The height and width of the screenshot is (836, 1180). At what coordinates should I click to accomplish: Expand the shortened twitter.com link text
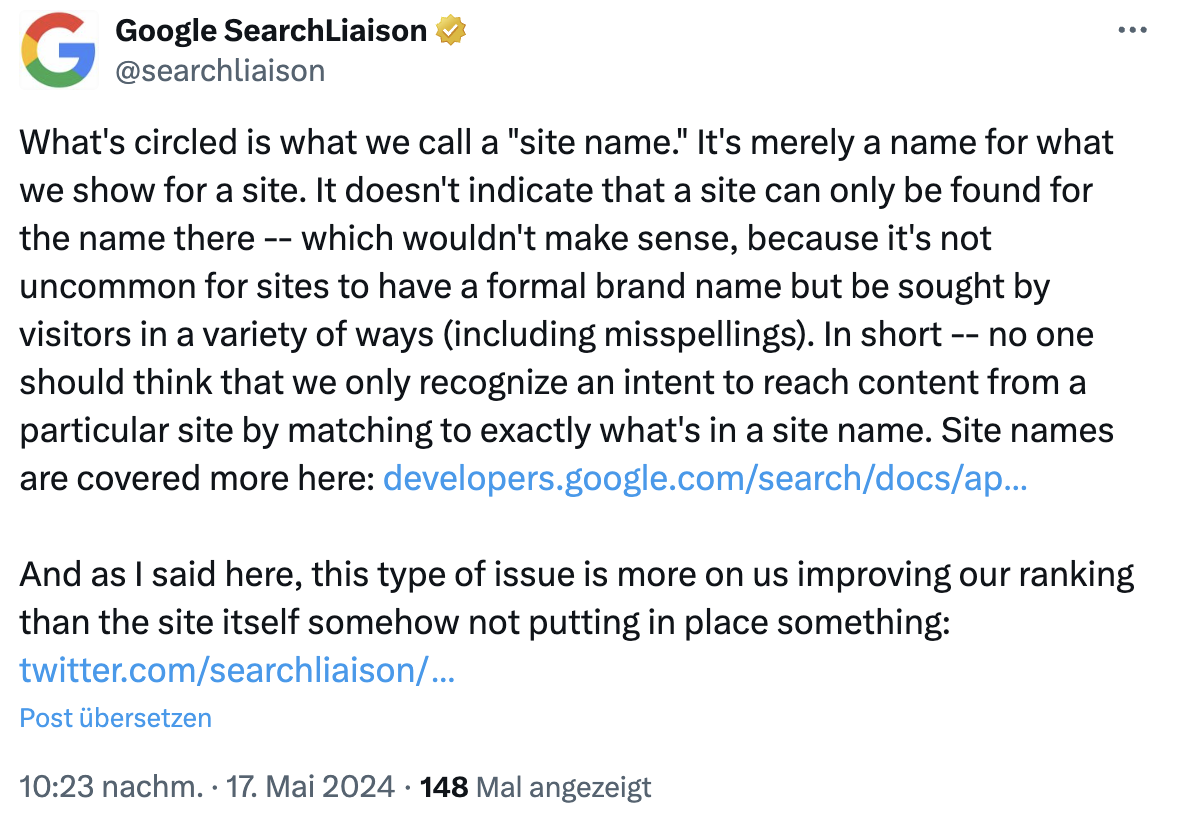click(x=235, y=671)
